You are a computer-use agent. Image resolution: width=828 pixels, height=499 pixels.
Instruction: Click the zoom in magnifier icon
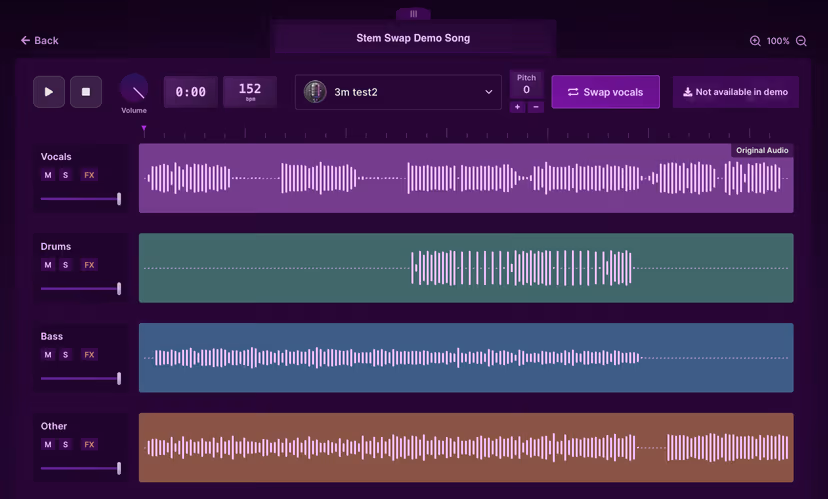point(755,41)
